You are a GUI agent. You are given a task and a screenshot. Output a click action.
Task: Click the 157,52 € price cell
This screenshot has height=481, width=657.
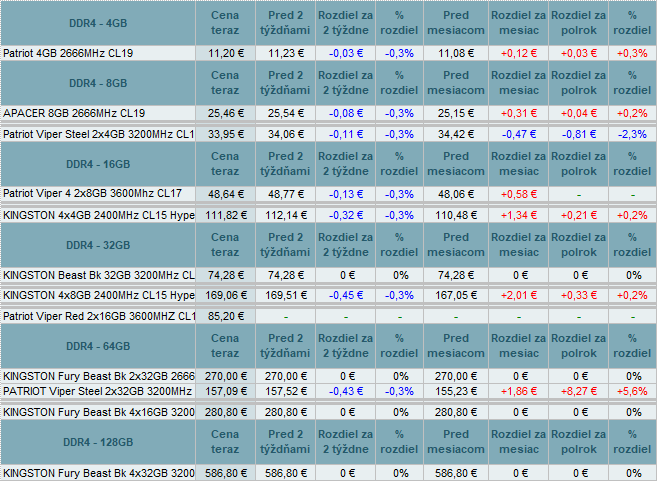click(286, 391)
